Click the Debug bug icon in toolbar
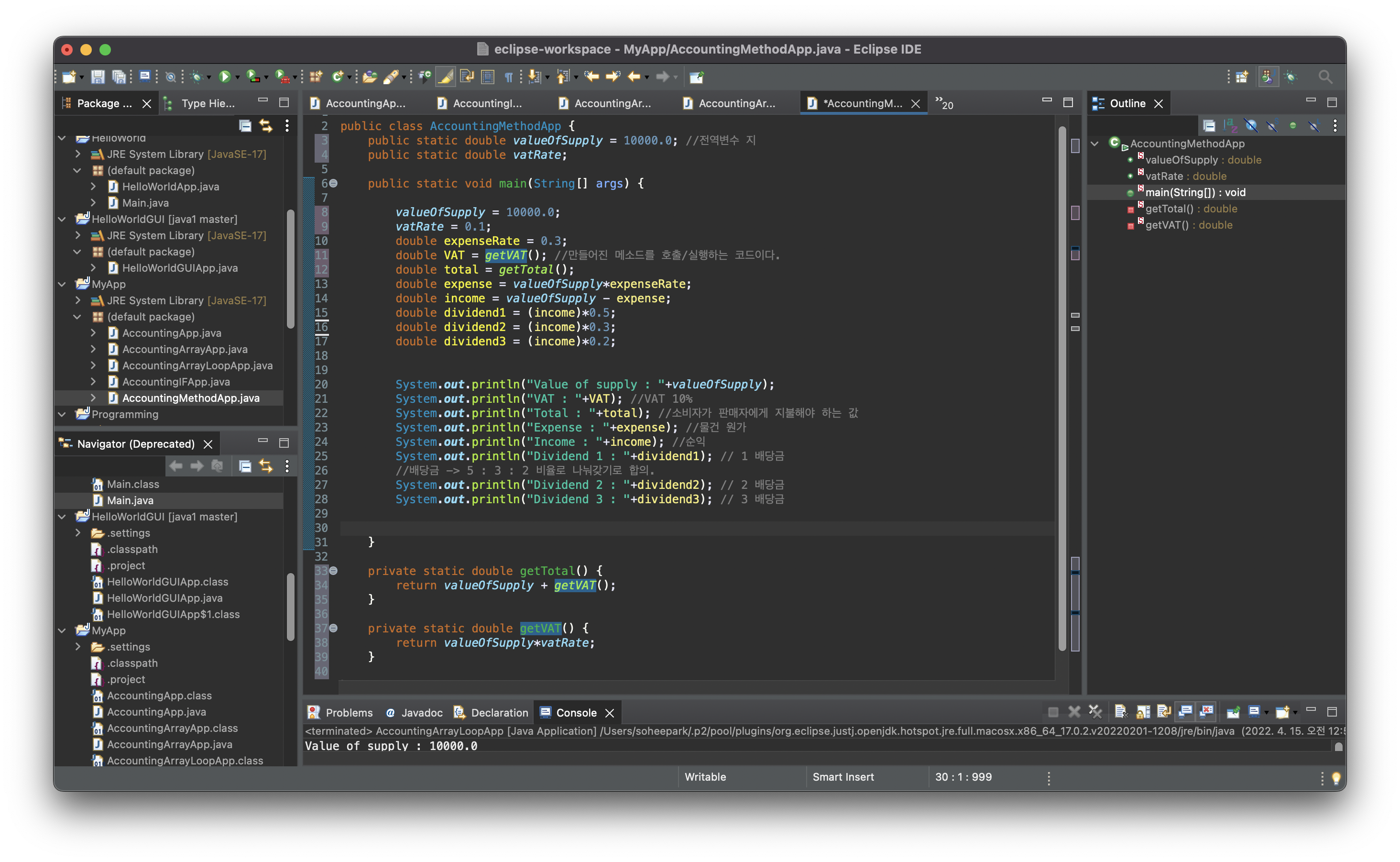Screen dimensions: 1400x862 pyautogui.click(x=197, y=77)
